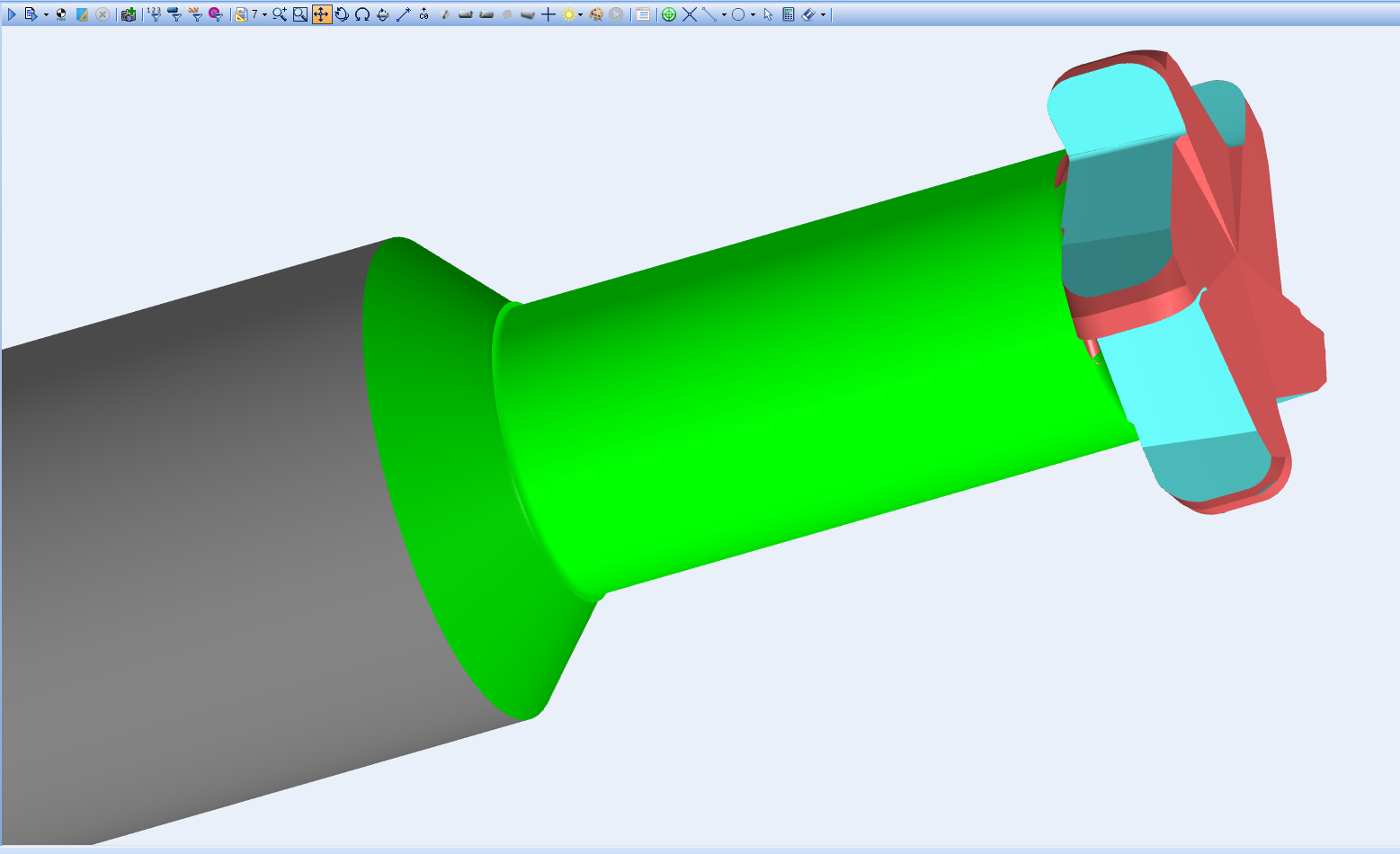
Task: Toggle the blue plus crosshair axes icon
Action: 548,14
